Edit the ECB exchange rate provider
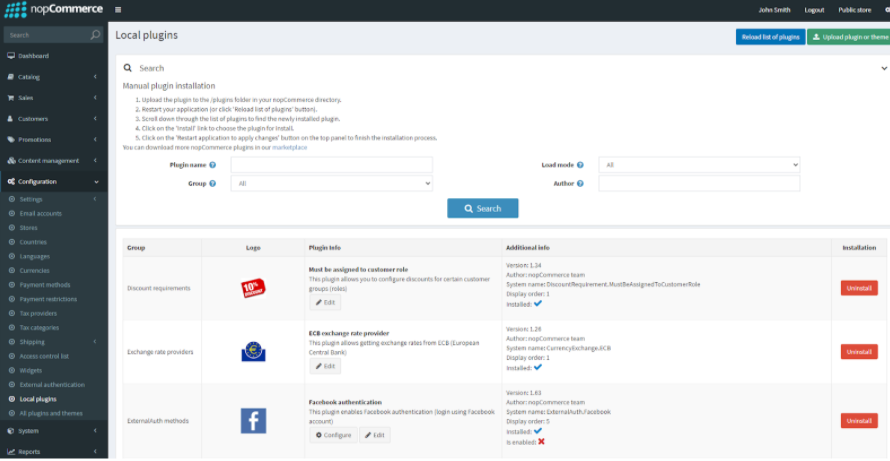890x461 pixels. coord(325,366)
